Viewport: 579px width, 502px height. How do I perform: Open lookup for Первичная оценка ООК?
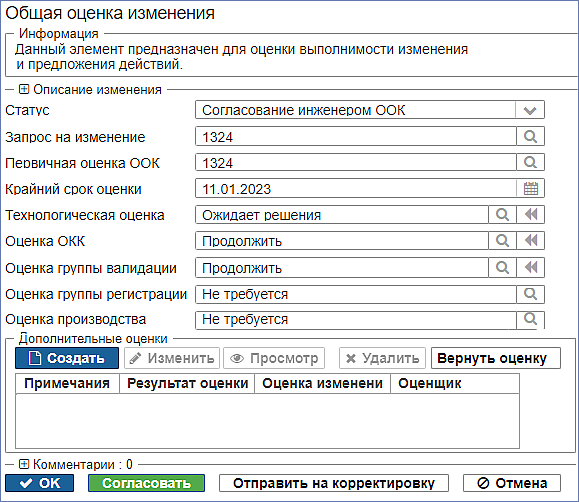[x=530, y=163]
